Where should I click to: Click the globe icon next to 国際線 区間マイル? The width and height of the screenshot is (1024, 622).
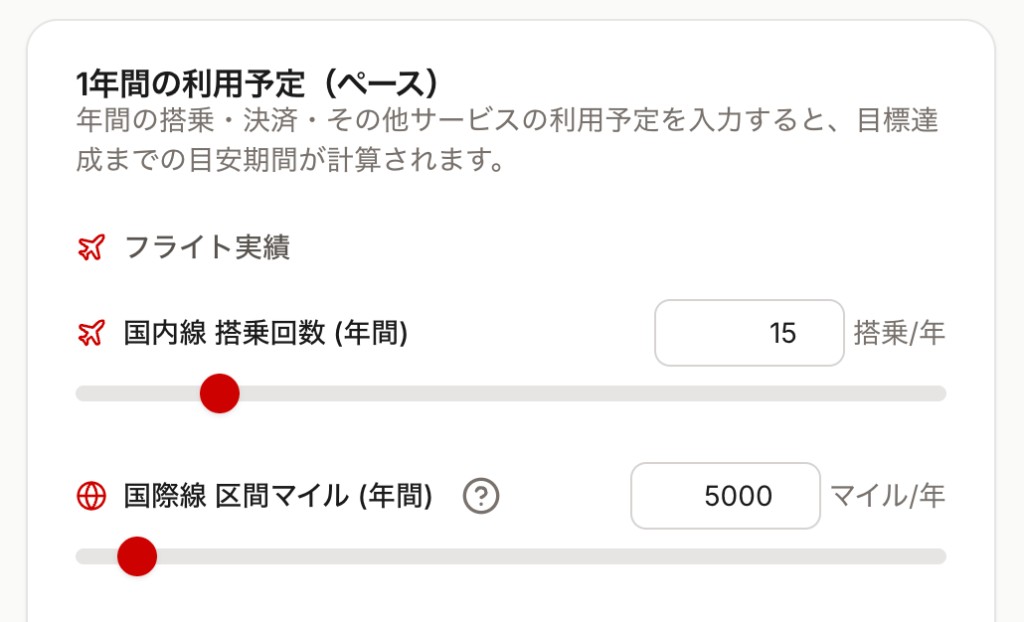coord(91,496)
